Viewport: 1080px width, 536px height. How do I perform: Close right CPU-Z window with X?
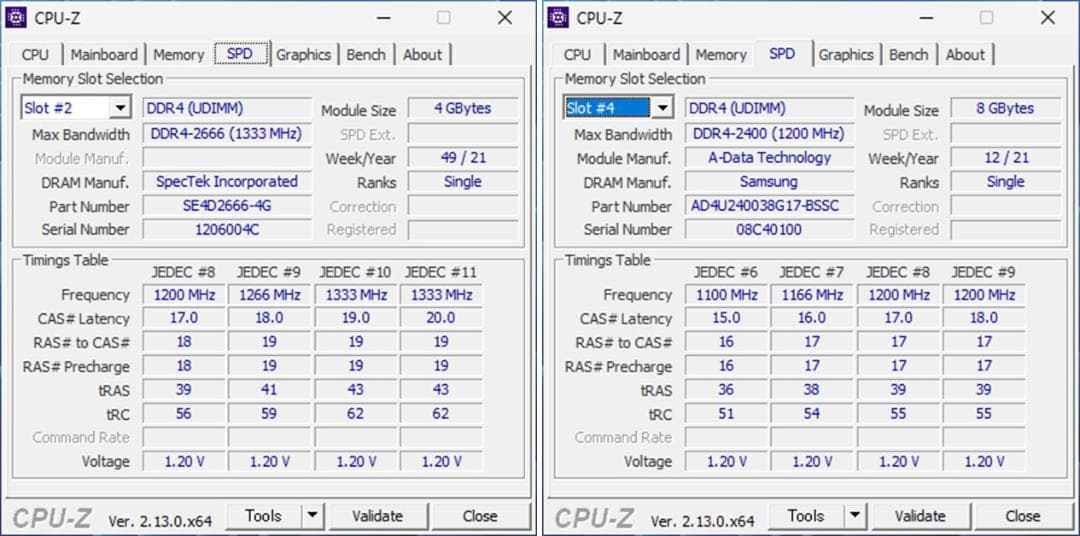click(1048, 17)
